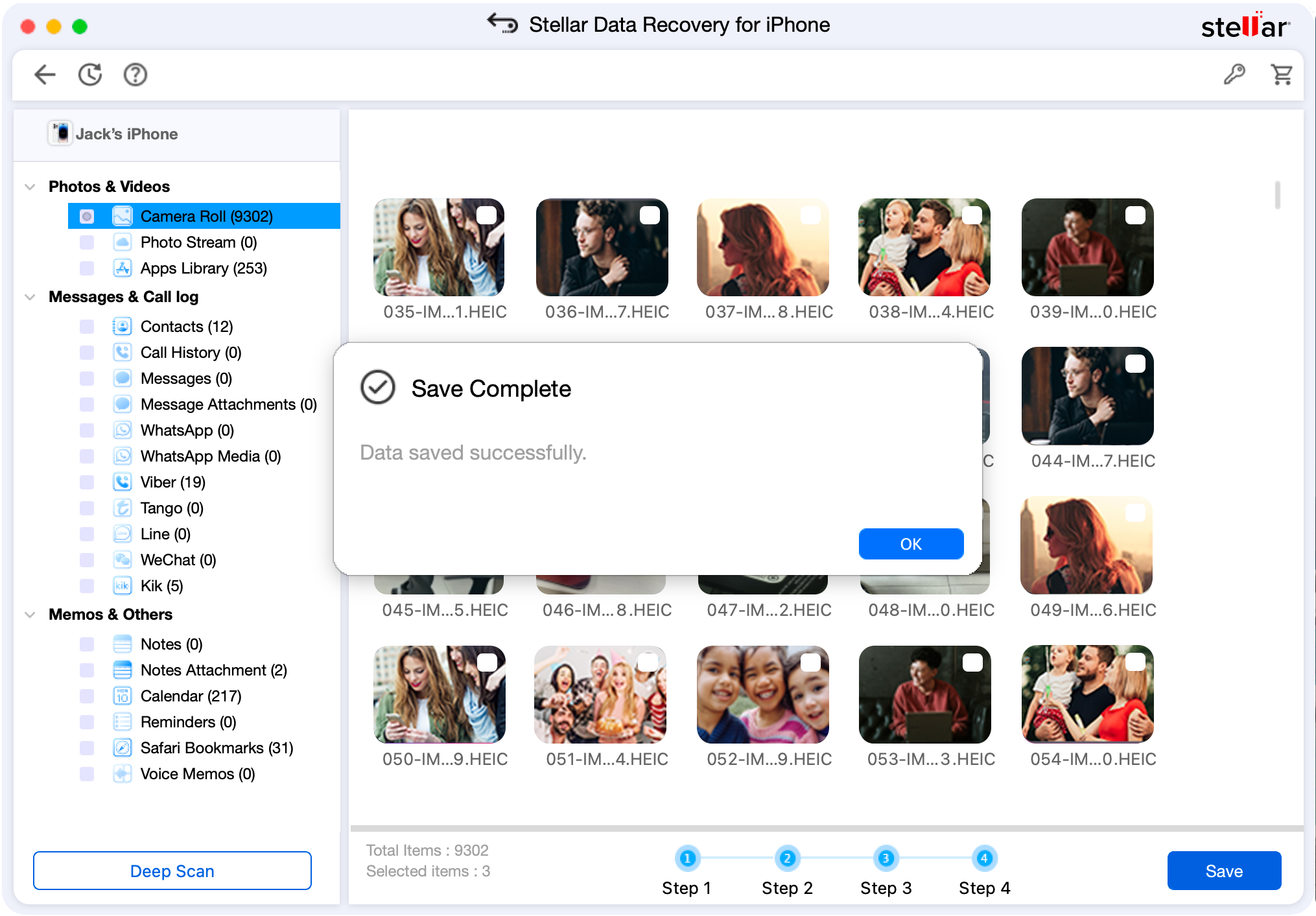
Task: Click the Viber phone icon
Action: pos(122,482)
